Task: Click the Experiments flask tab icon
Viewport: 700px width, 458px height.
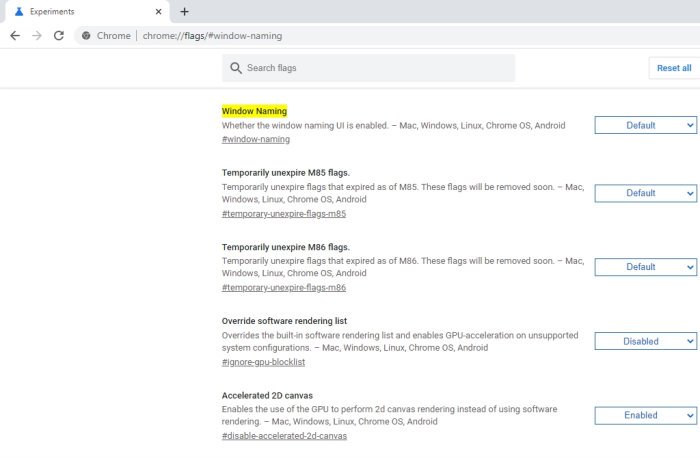Action: [19, 12]
